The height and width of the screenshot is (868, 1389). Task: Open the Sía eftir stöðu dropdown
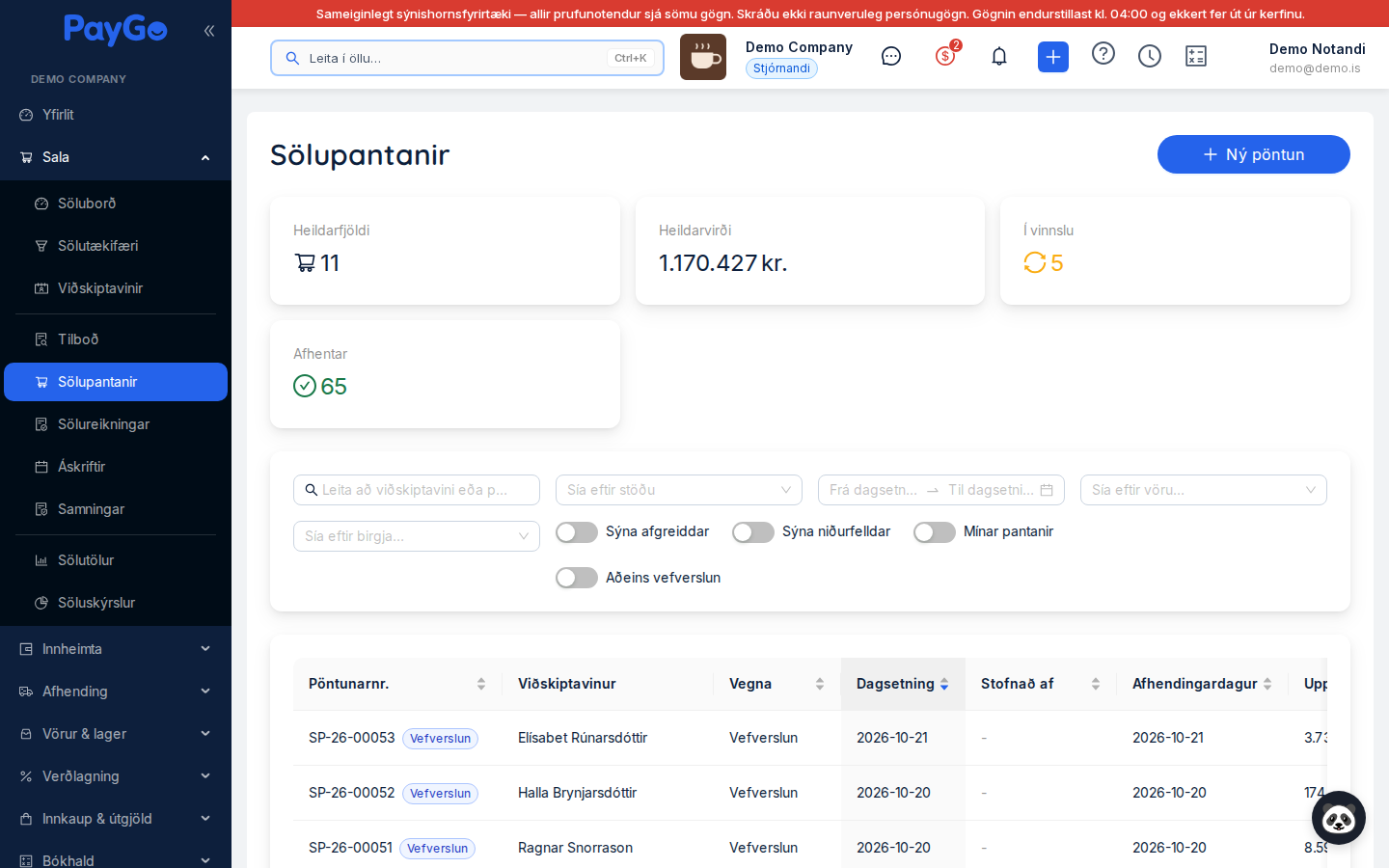[679, 490]
